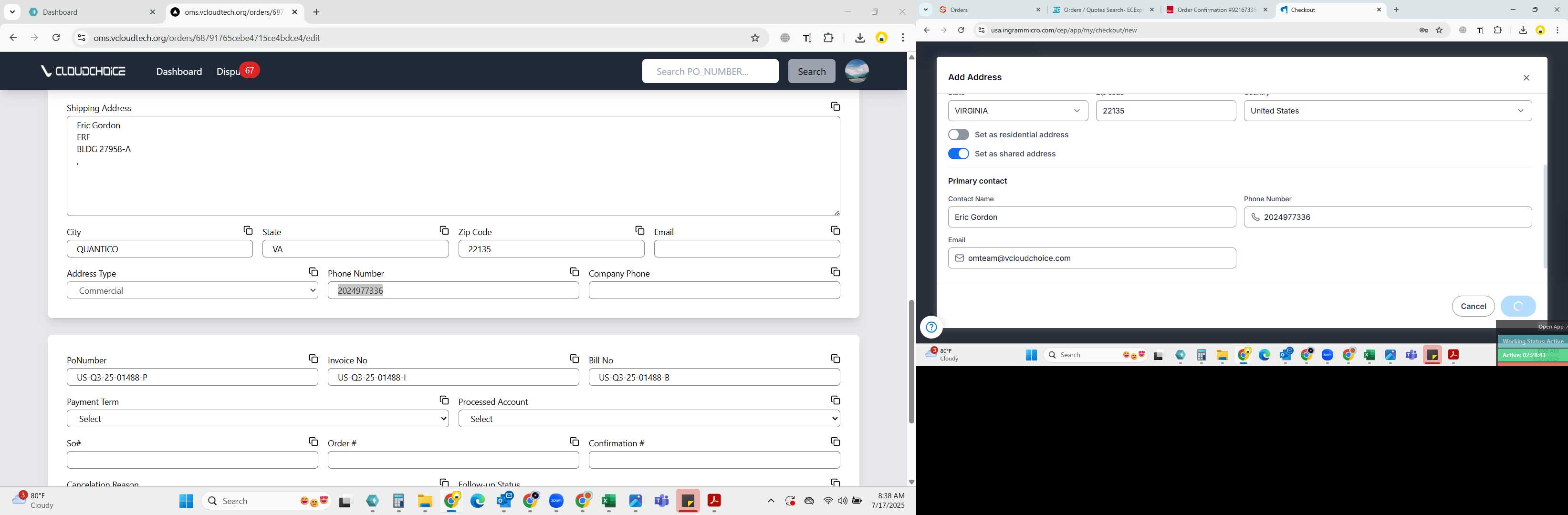This screenshot has width=1568, height=515.
Task: Copy the Processed Account value
Action: click(835, 400)
